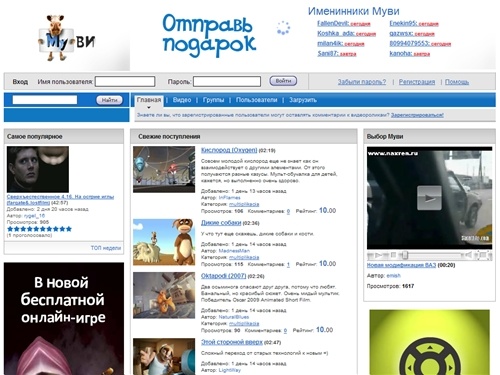Open the most popular video thumbnail
Viewport: 500px width, 375px height.
[x=38, y=169]
